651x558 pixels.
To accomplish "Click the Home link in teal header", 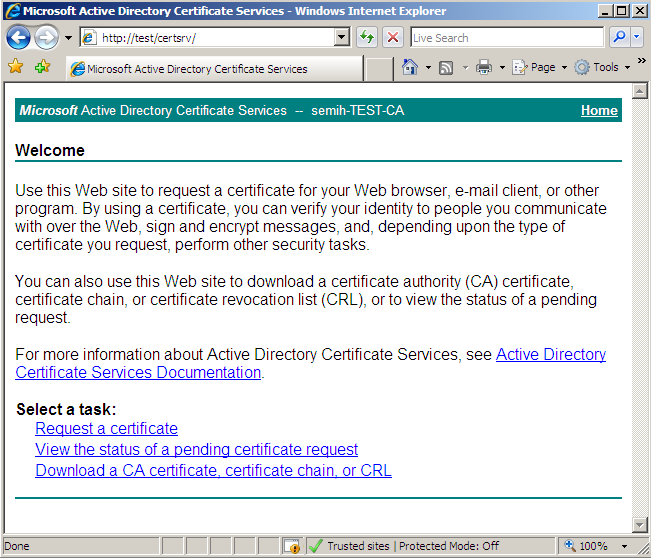I will pyautogui.click(x=599, y=110).
